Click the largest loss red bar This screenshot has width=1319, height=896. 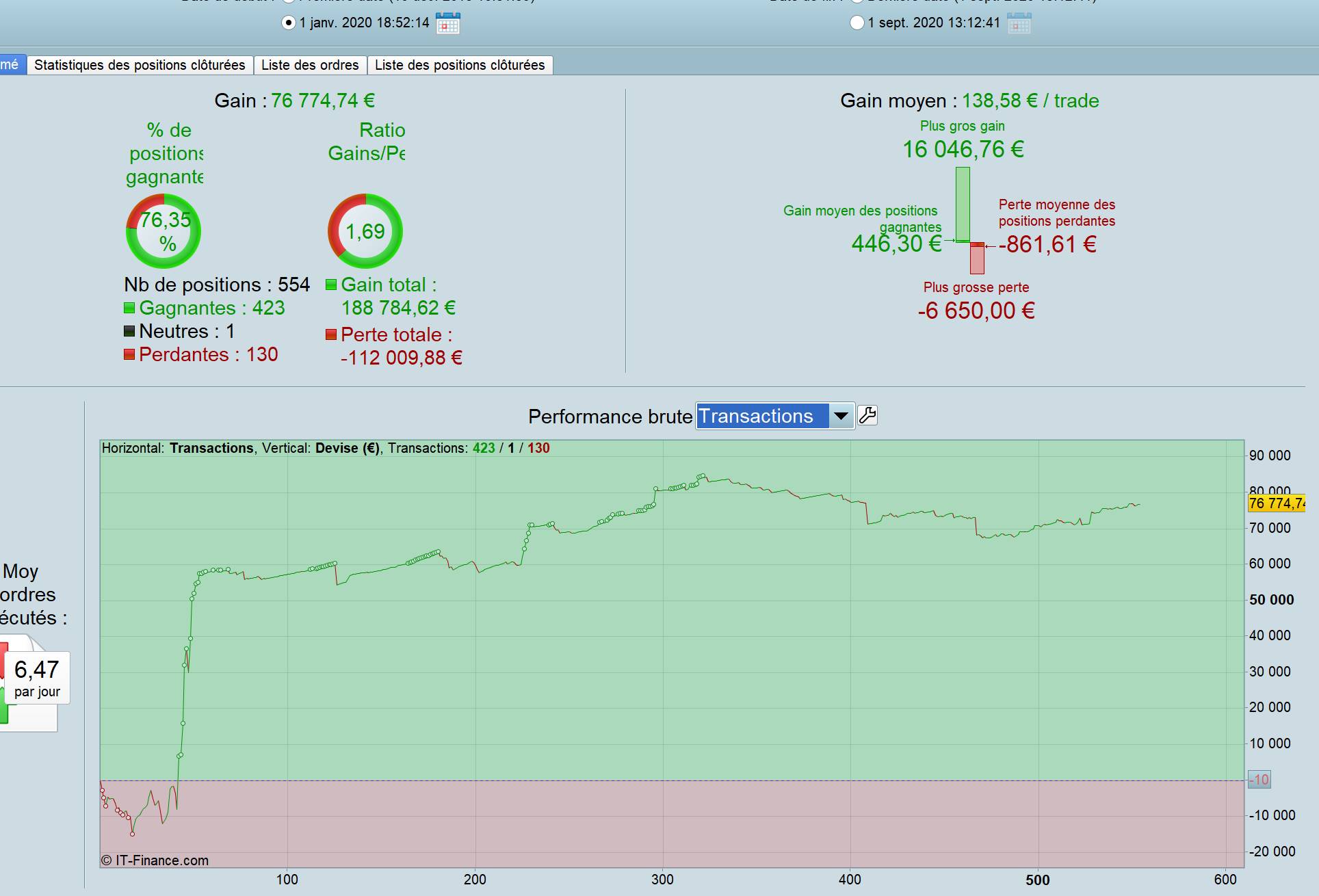click(977, 259)
